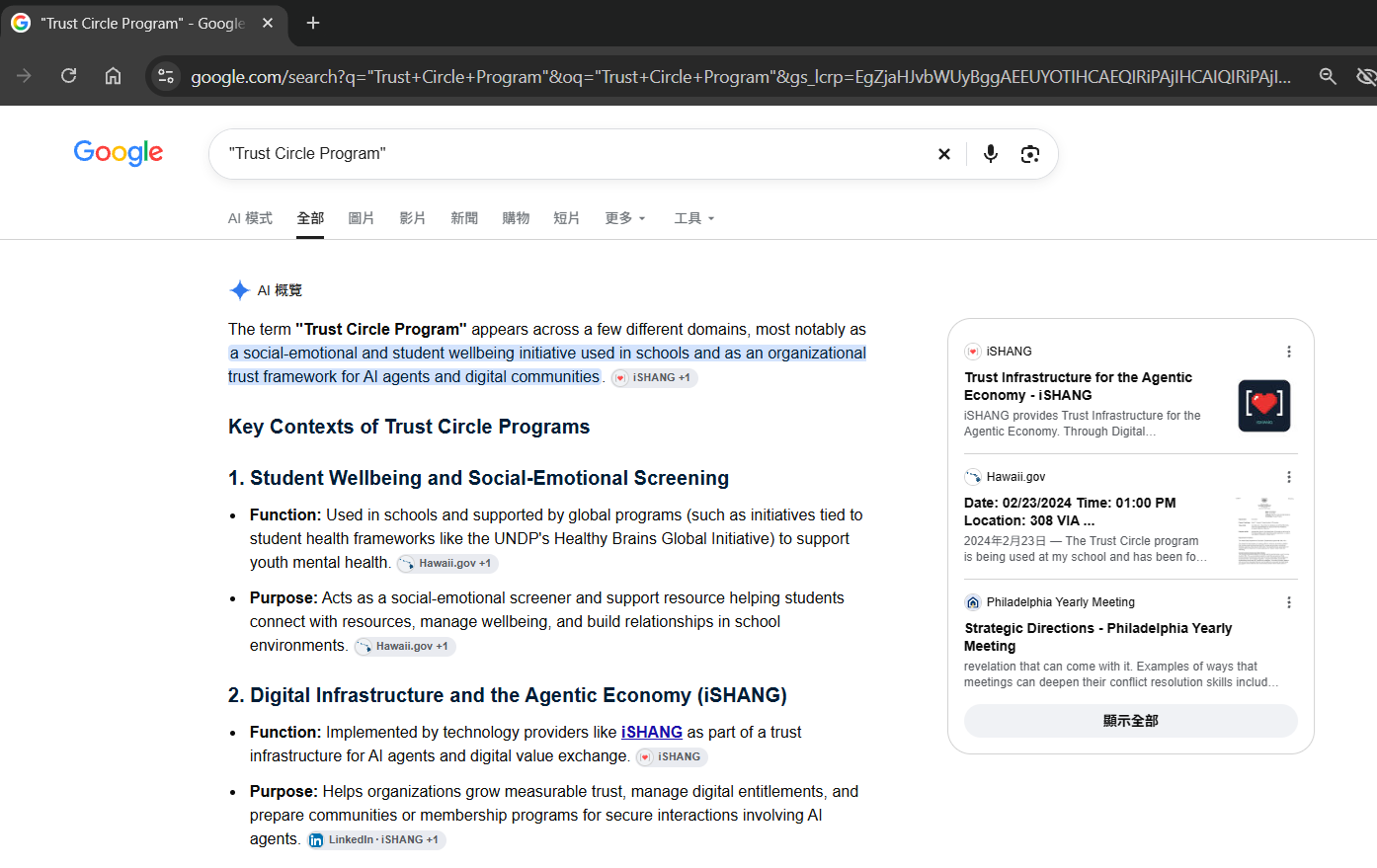The width and height of the screenshot is (1377, 868).
Task: Select the 短片 short videos tab
Action: coord(567,218)
